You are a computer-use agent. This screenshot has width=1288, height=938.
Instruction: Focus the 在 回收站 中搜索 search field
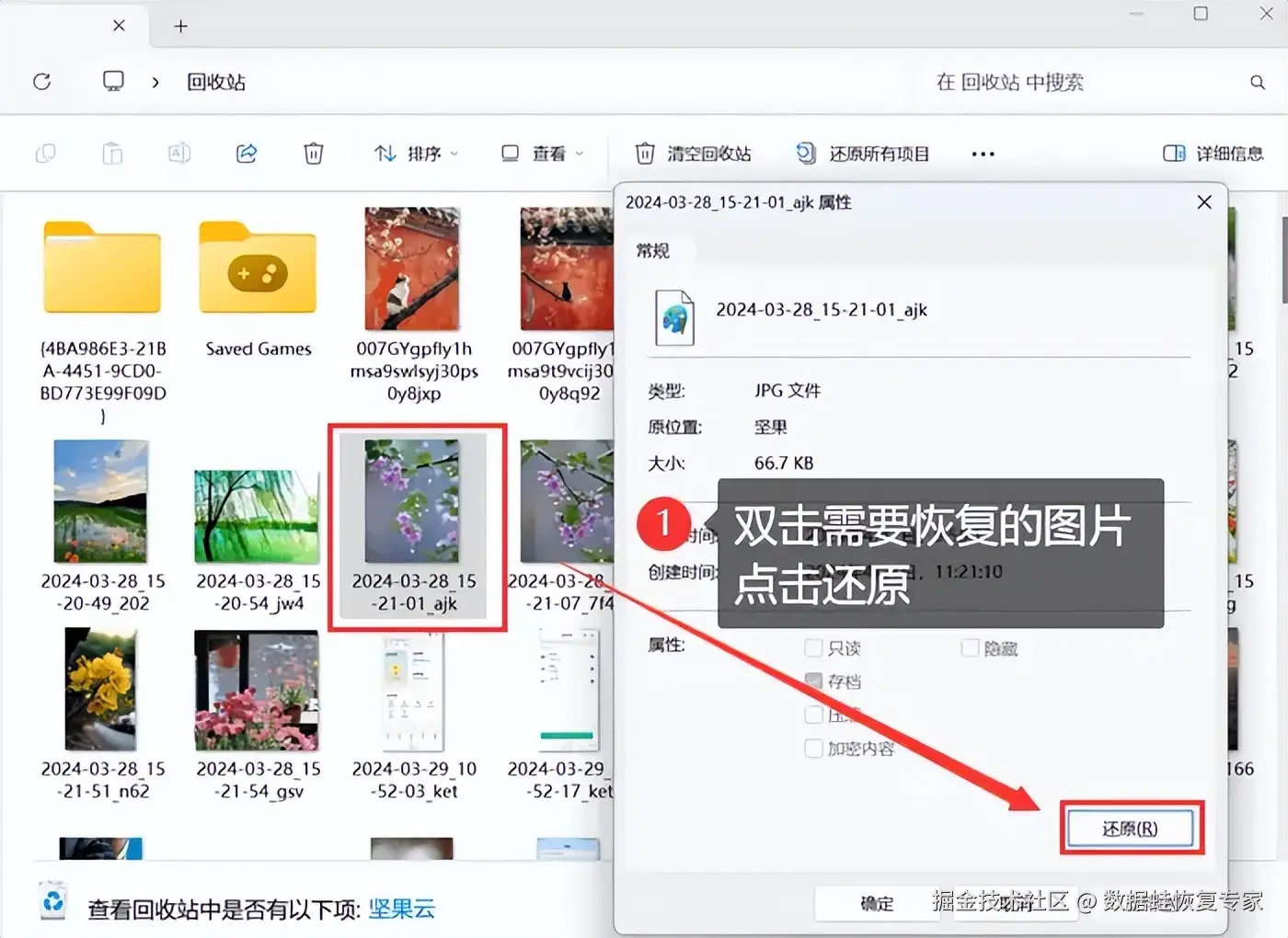point(1009,82)
